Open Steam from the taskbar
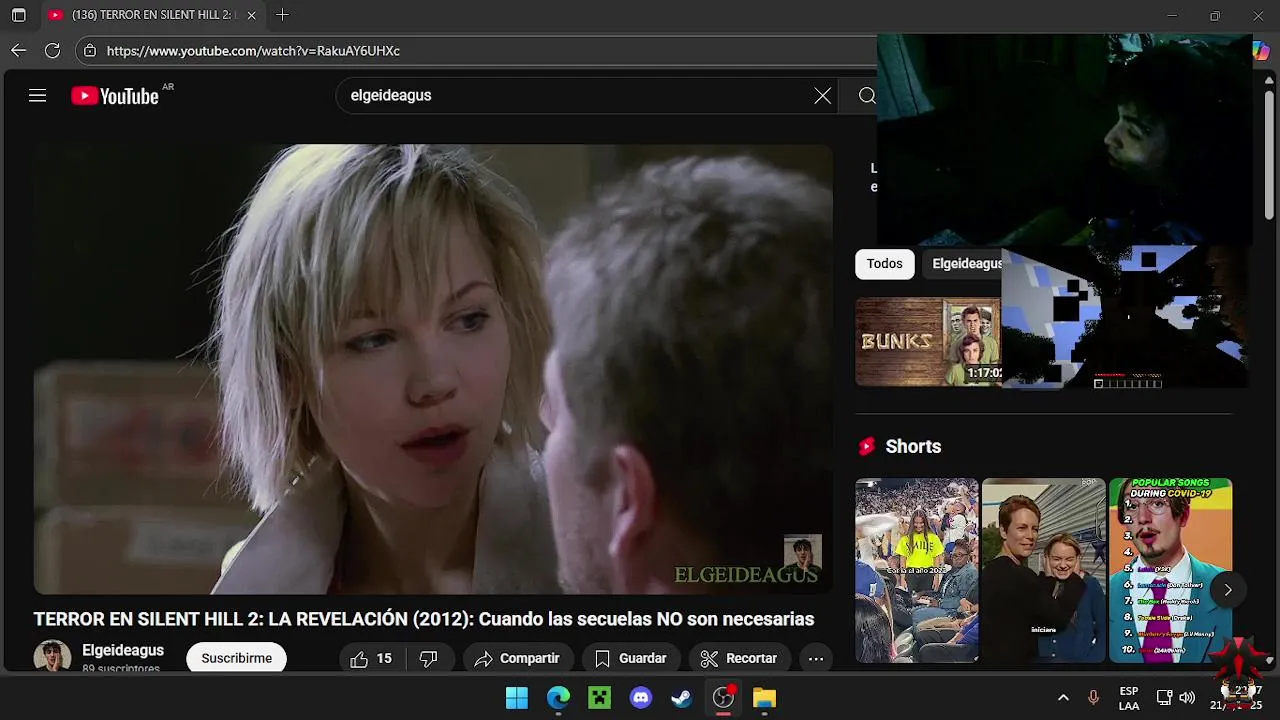Viewport: 1280px width, 720px height. [682, 698]
